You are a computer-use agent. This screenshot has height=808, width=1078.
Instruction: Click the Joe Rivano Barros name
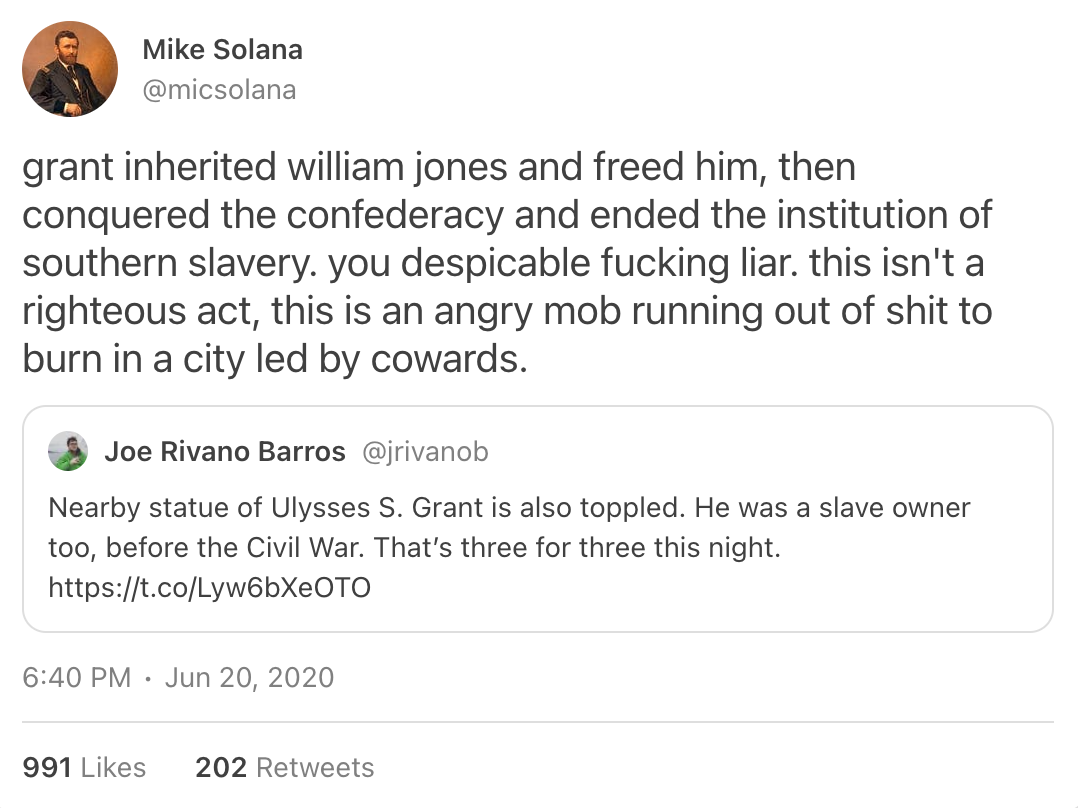point(225,451)
